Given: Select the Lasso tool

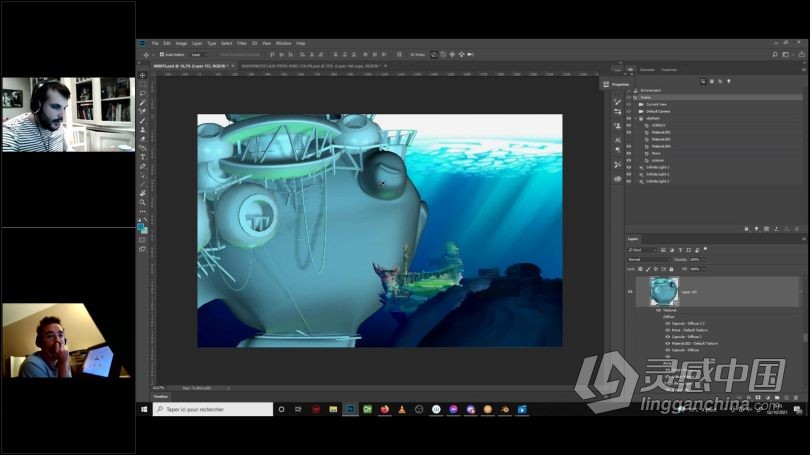Looking at the screenshot, I should pyautogui.click(x=143, y=93).
